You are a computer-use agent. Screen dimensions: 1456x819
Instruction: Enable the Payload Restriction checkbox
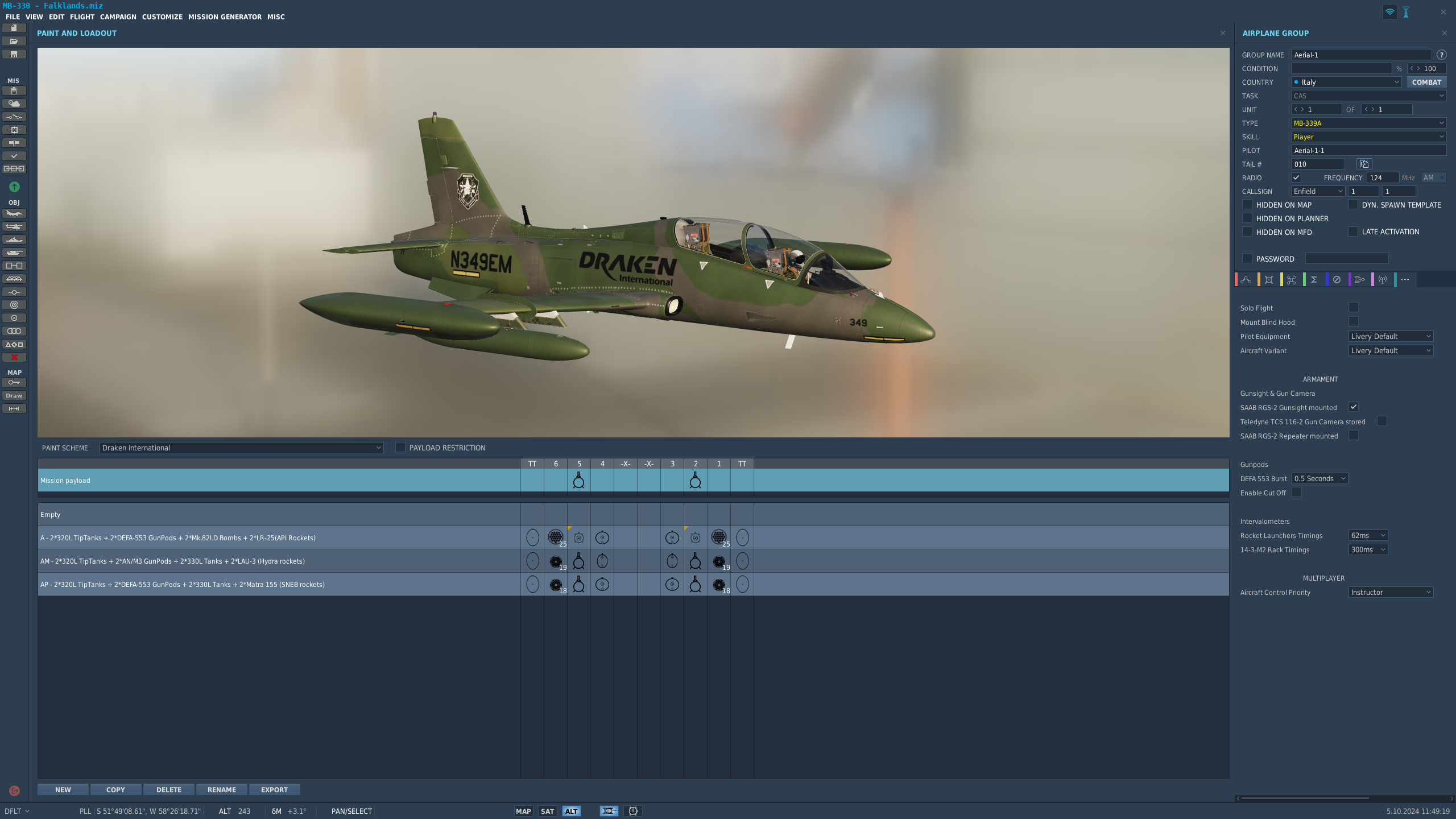click(400, 447)
